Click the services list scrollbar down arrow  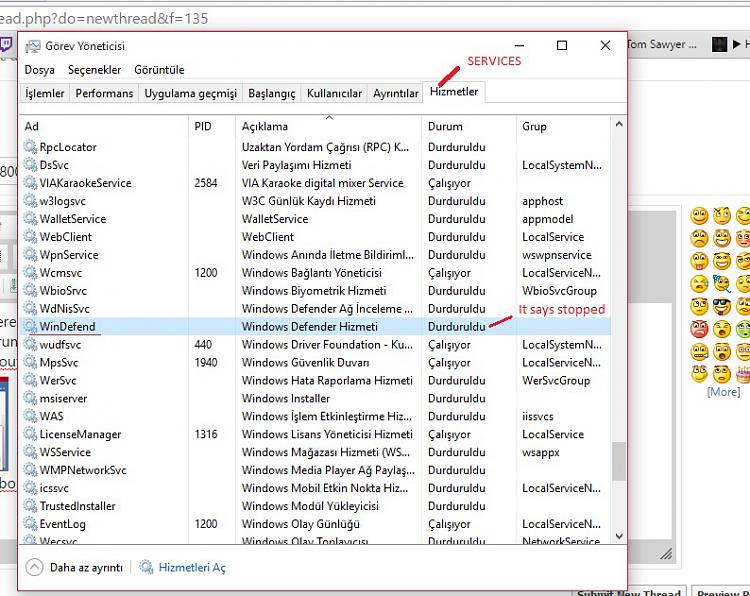(619, 536)
